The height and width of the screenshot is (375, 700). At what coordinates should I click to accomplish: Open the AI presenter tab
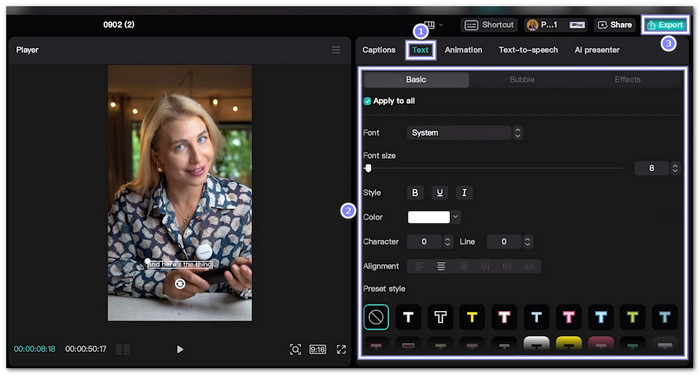[x=597, y=50]
